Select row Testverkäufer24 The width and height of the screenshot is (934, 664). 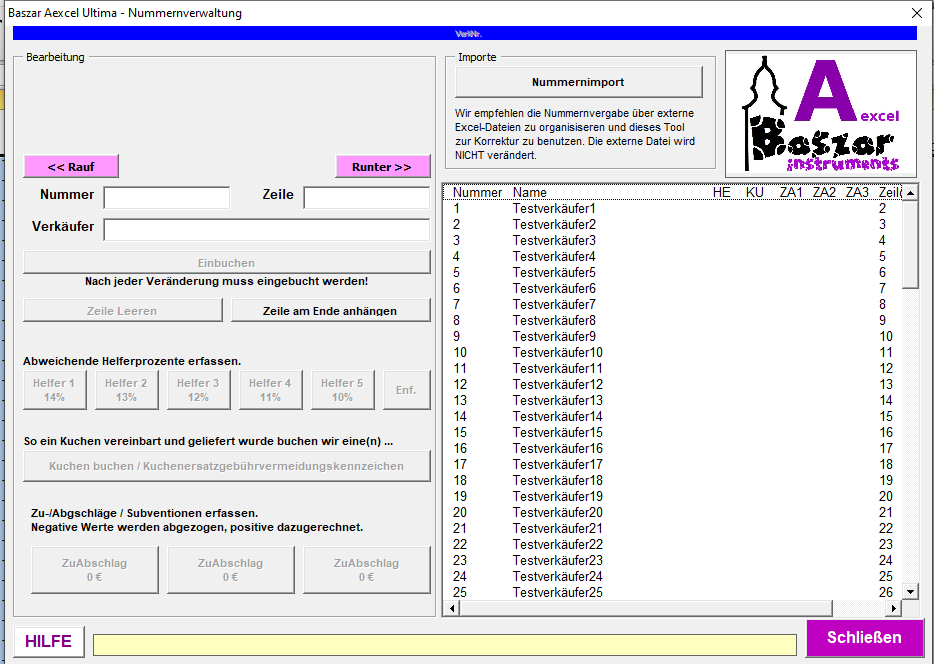[673, 576]
